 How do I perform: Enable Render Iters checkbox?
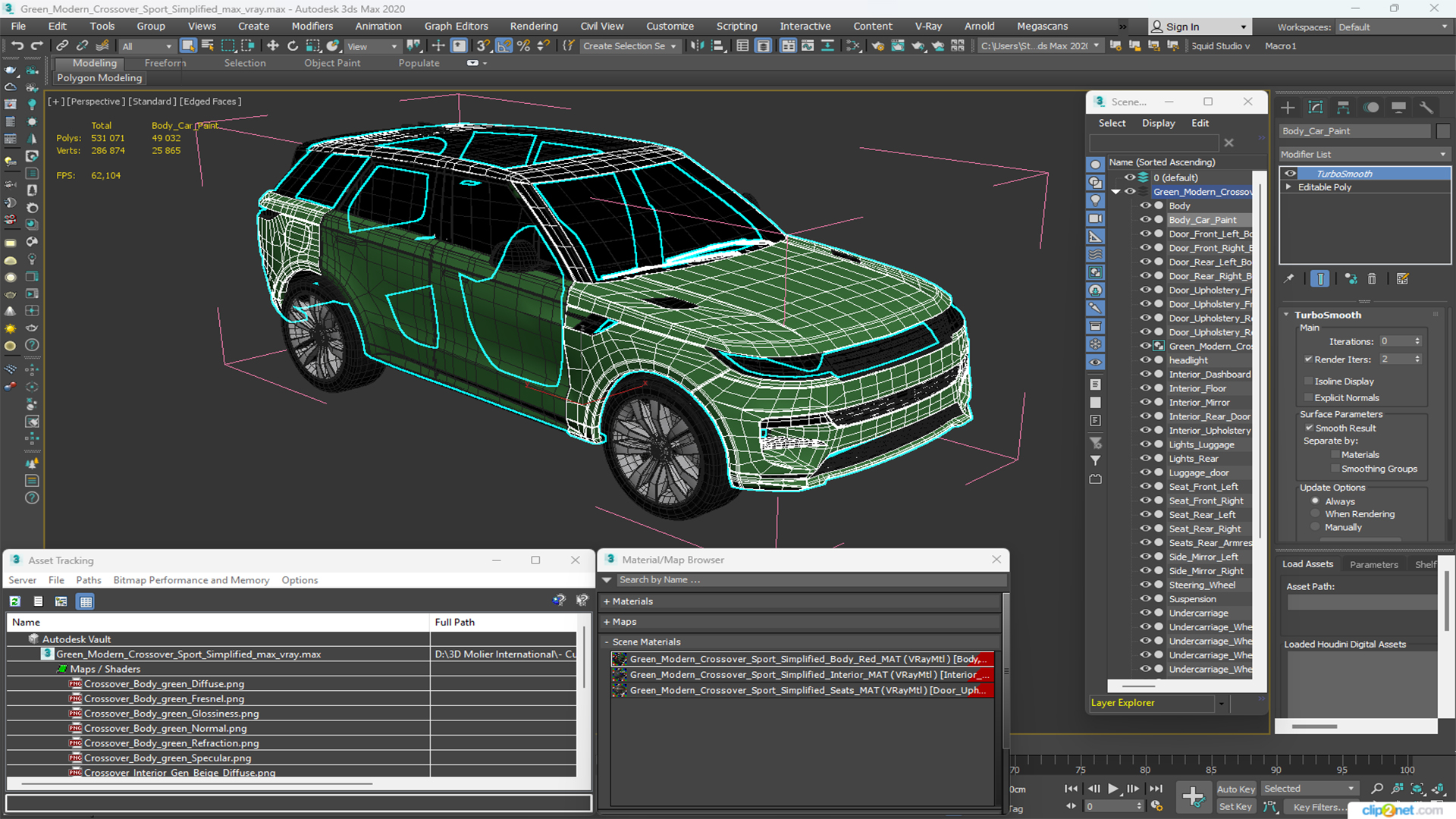[1308, 359]
